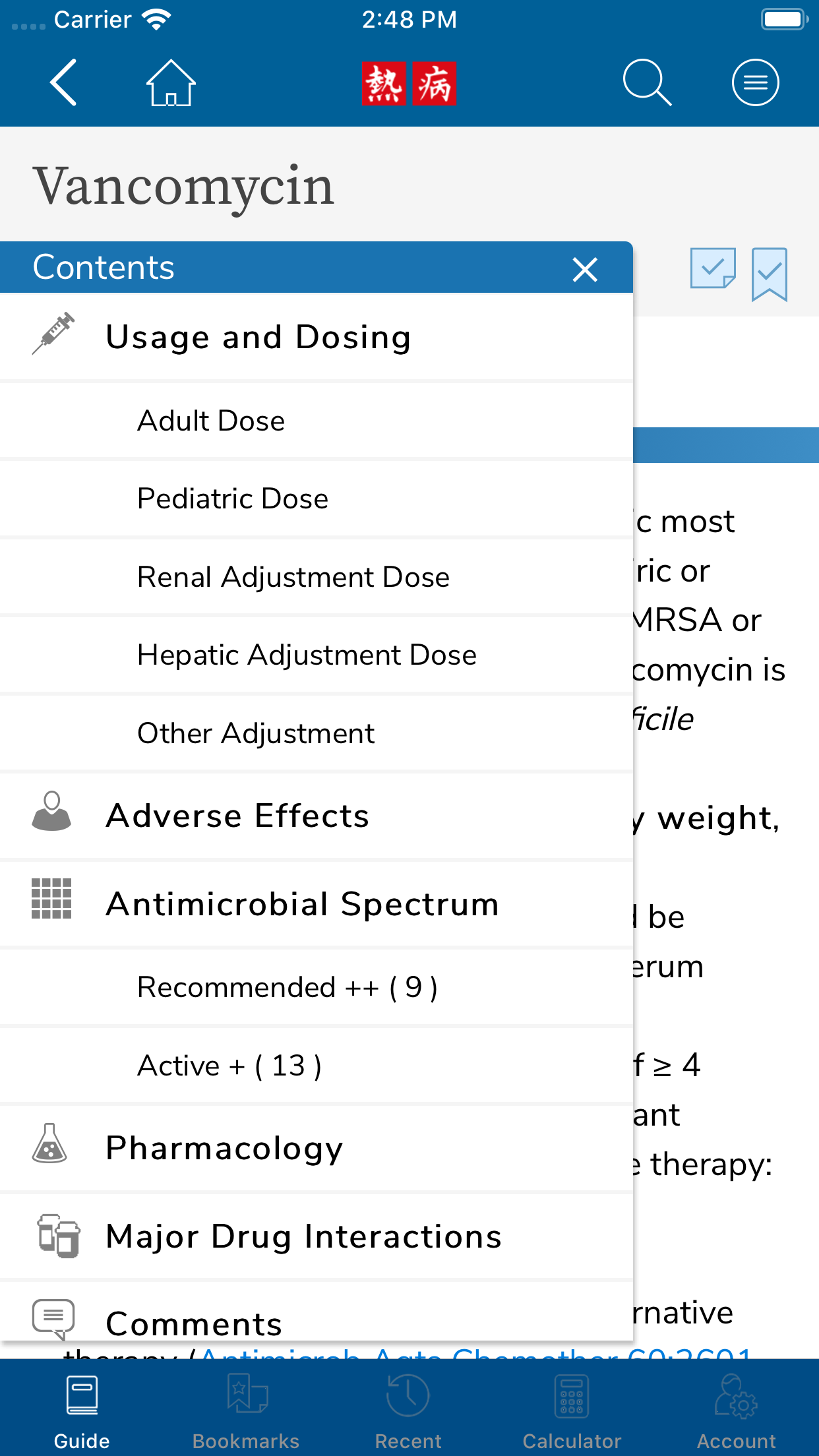
Task: Toggle bookmark for Vancomycin
Action: click(769, 274)
